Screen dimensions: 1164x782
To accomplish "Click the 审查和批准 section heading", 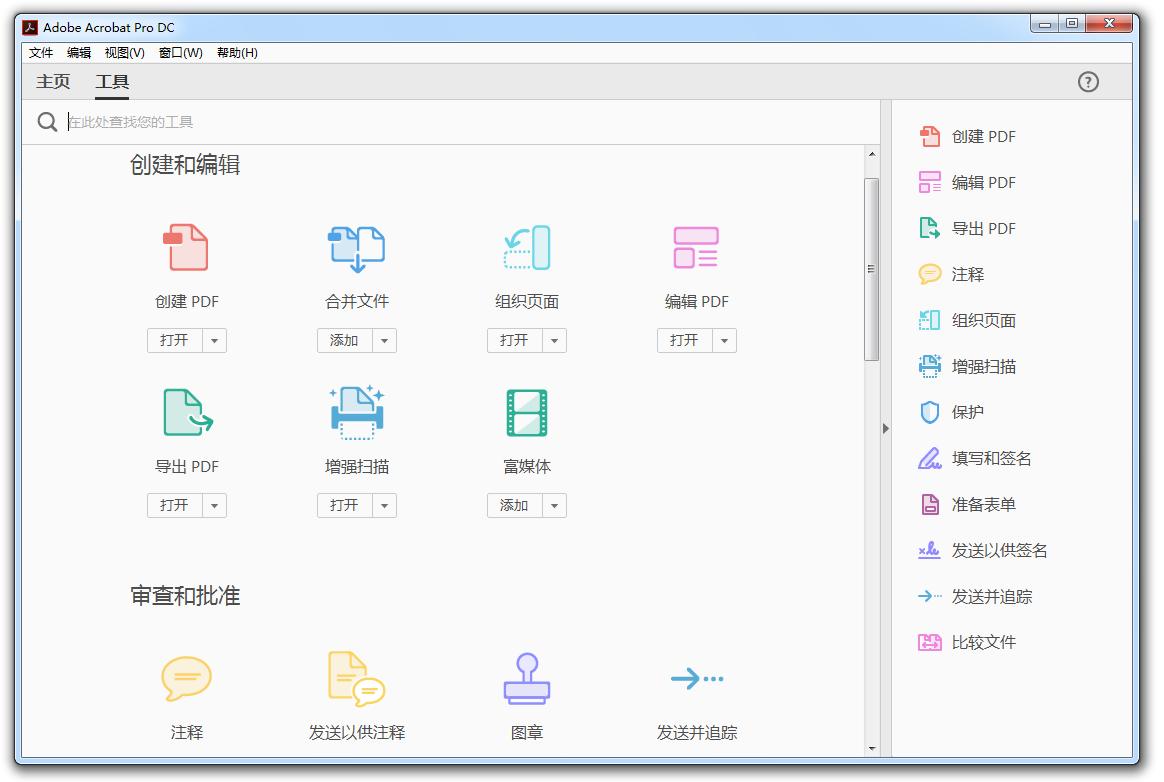I will (x=185, y=596).
